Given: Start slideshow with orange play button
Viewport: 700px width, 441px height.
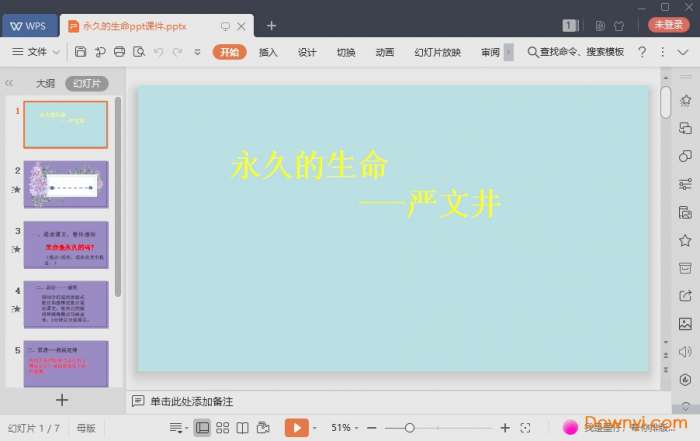Looking at the screenshot, I should click(x=296, y=428).
